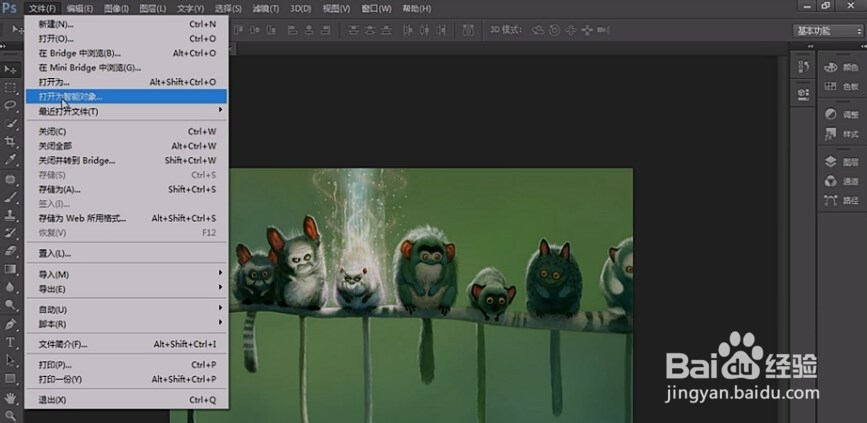This screenshot has height=423, width=867.
Task: Select the Horizontal Type tool
Action: (10, 342)
